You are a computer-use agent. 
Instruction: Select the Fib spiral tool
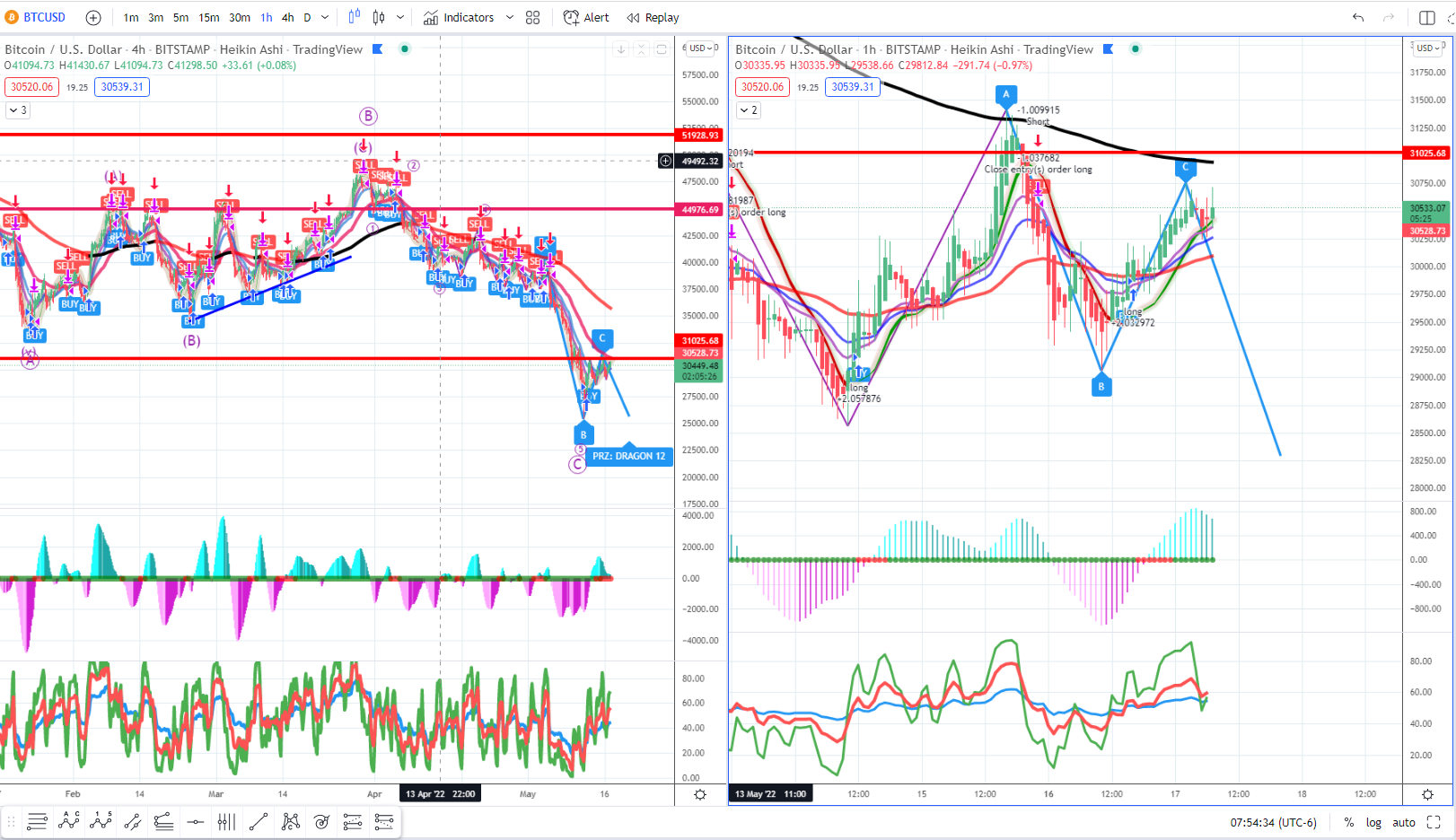click(321, 821)
